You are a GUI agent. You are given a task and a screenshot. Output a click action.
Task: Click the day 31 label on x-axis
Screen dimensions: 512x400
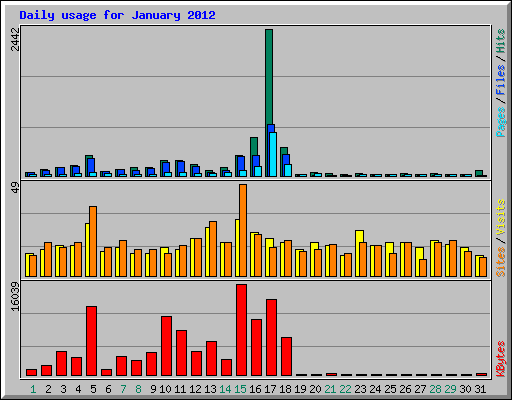coord(480,389)
